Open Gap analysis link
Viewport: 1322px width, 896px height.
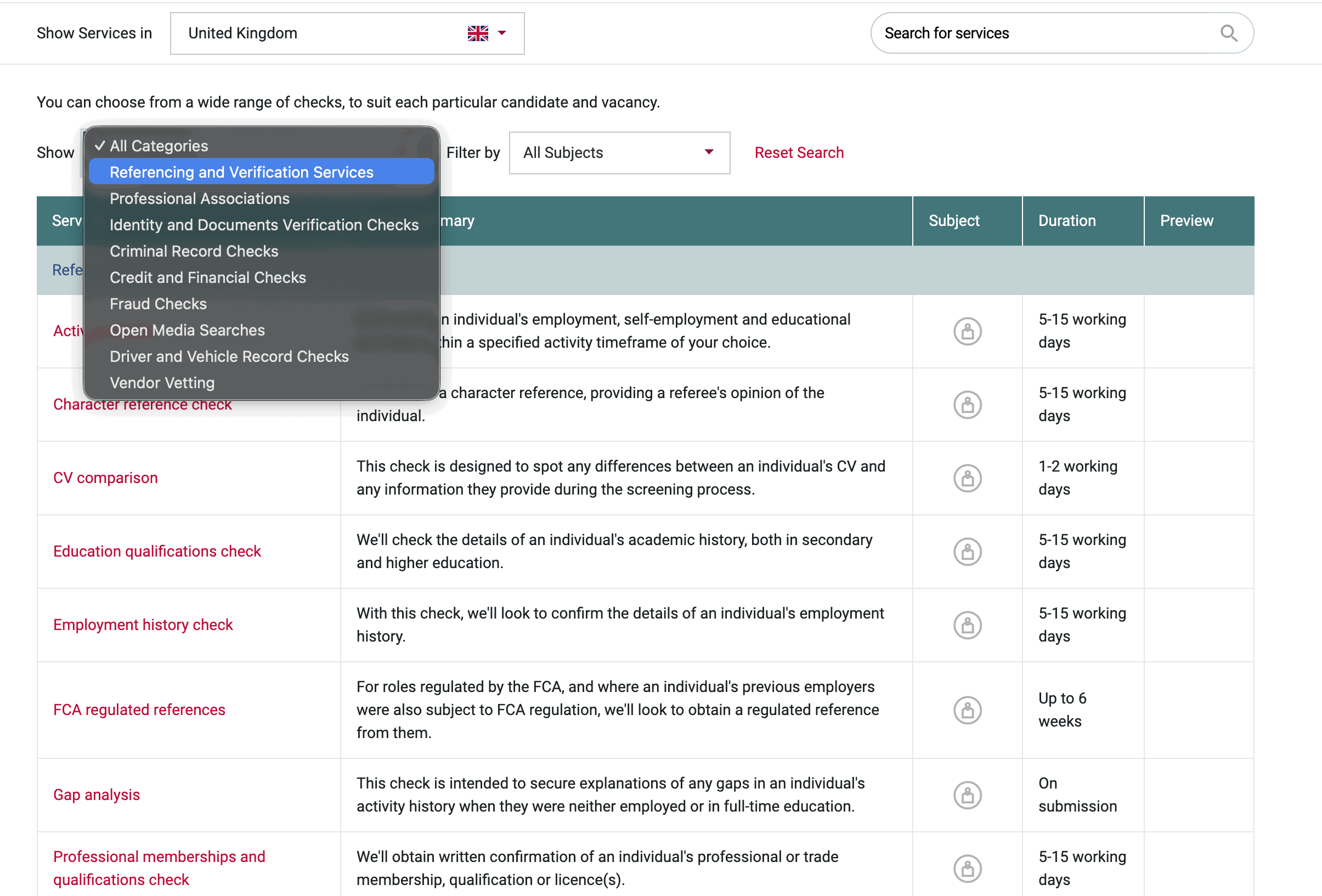click(96, 795)
